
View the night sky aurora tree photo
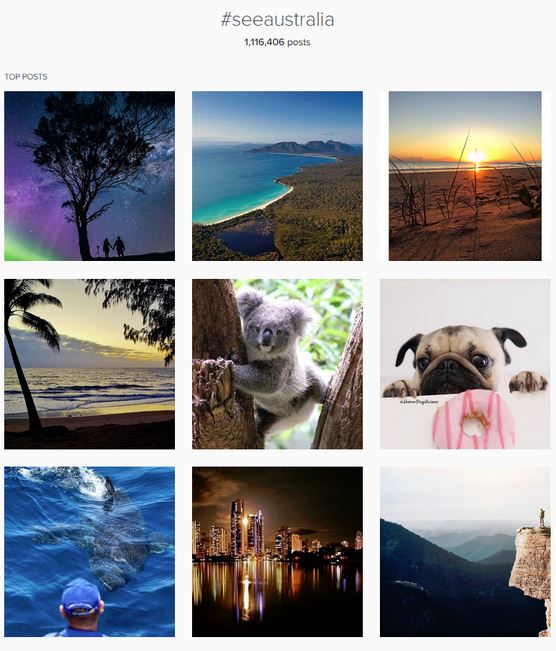89,176
